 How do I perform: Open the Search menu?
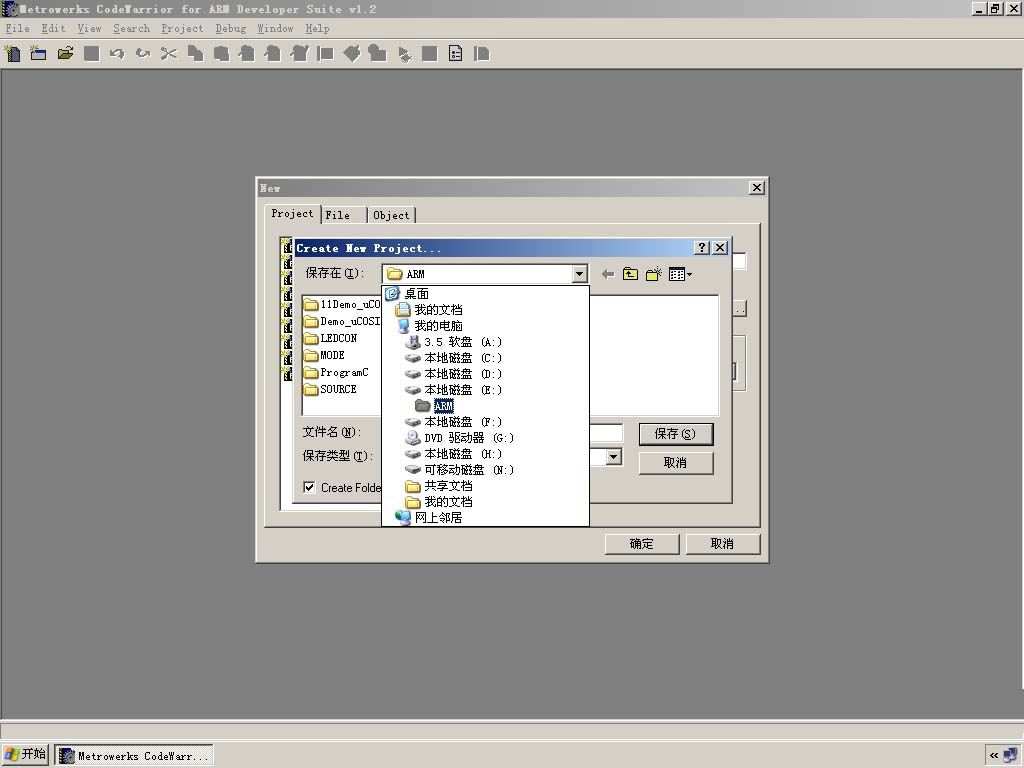[x=131, y=28]
